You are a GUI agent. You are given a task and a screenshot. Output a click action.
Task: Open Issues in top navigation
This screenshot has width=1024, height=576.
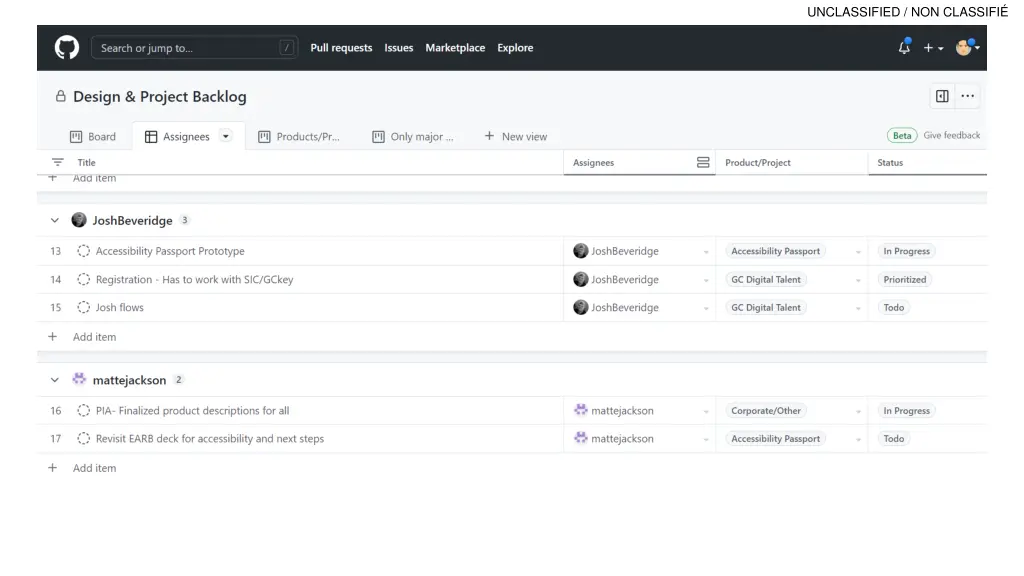click(x=398, y=48)
